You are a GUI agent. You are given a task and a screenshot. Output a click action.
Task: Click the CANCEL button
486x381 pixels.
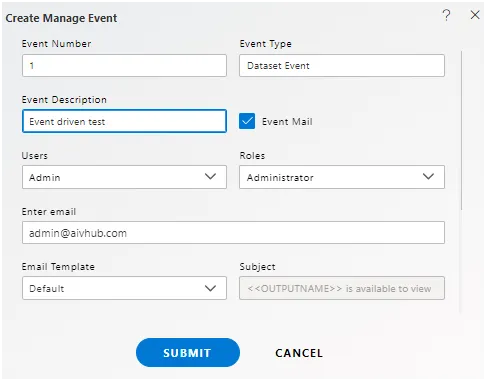coord(299,353)
